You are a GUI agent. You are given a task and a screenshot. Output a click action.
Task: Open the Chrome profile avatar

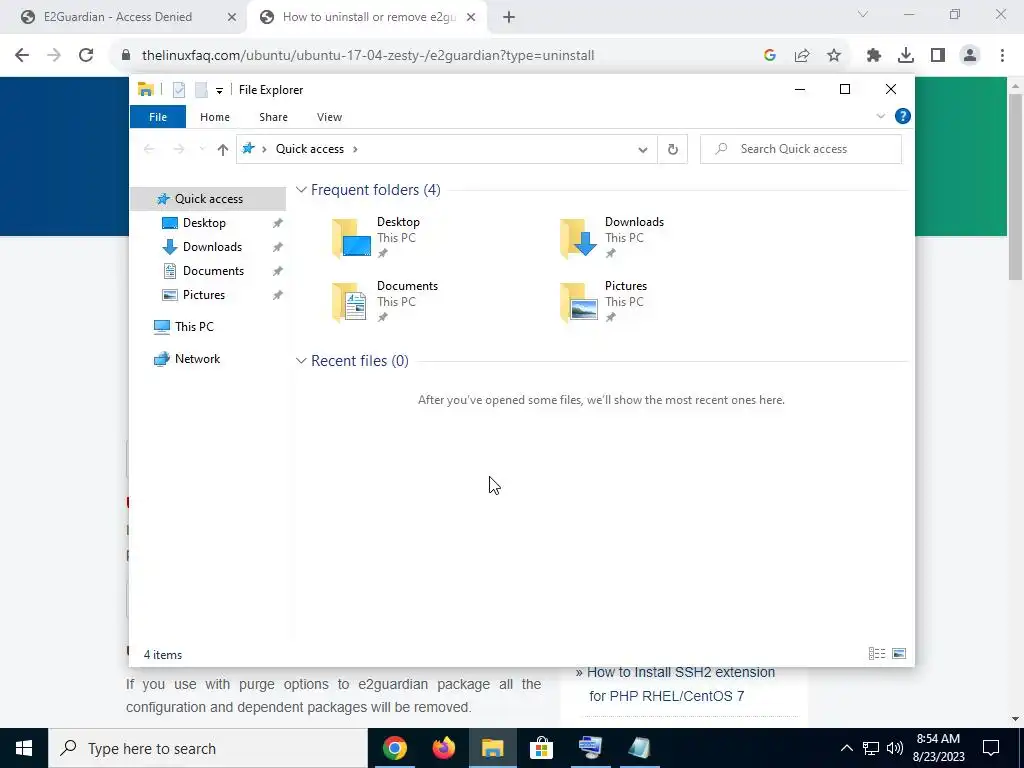click(x=970, y=56)
